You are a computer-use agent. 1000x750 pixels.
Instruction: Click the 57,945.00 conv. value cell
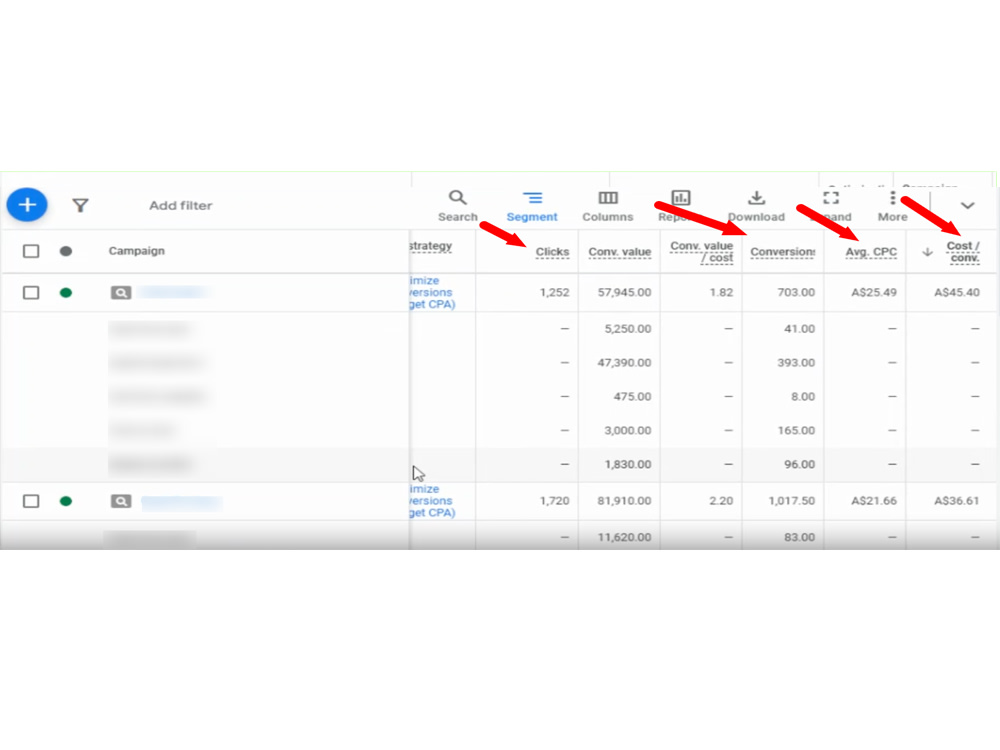point(624,292)
